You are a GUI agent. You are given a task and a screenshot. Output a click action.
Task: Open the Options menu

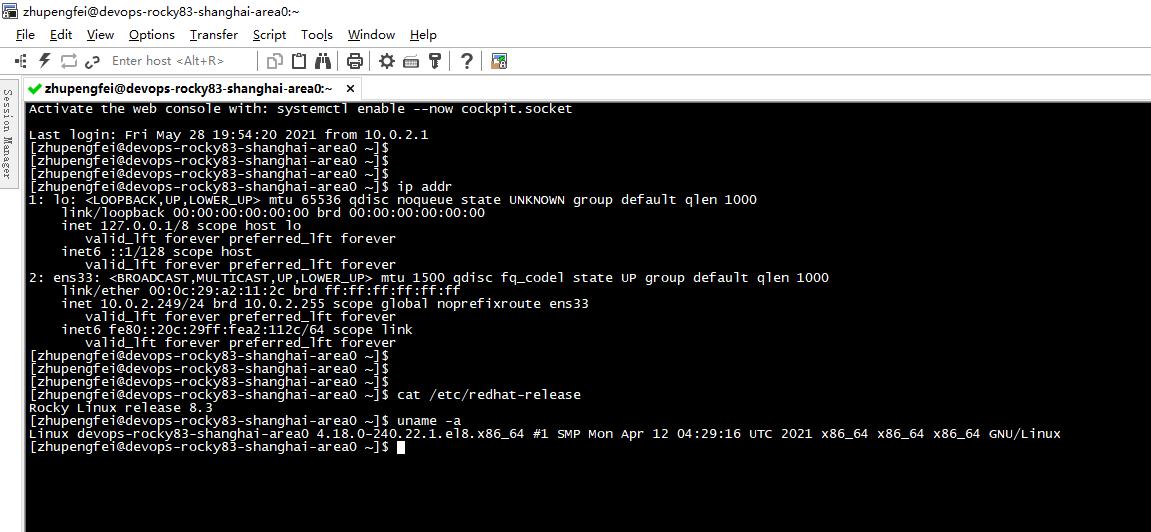coord(152,34)
